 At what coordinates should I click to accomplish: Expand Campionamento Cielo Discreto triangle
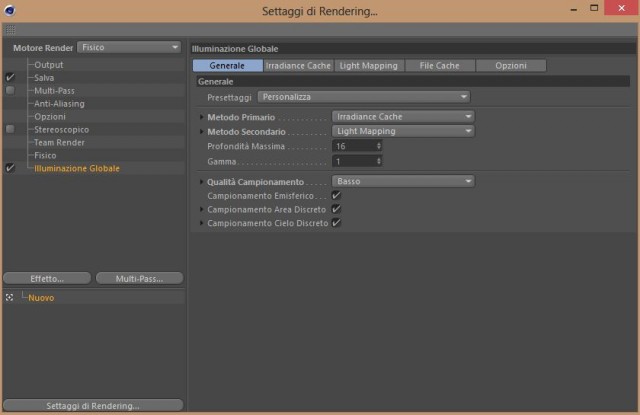pos(201,223)
